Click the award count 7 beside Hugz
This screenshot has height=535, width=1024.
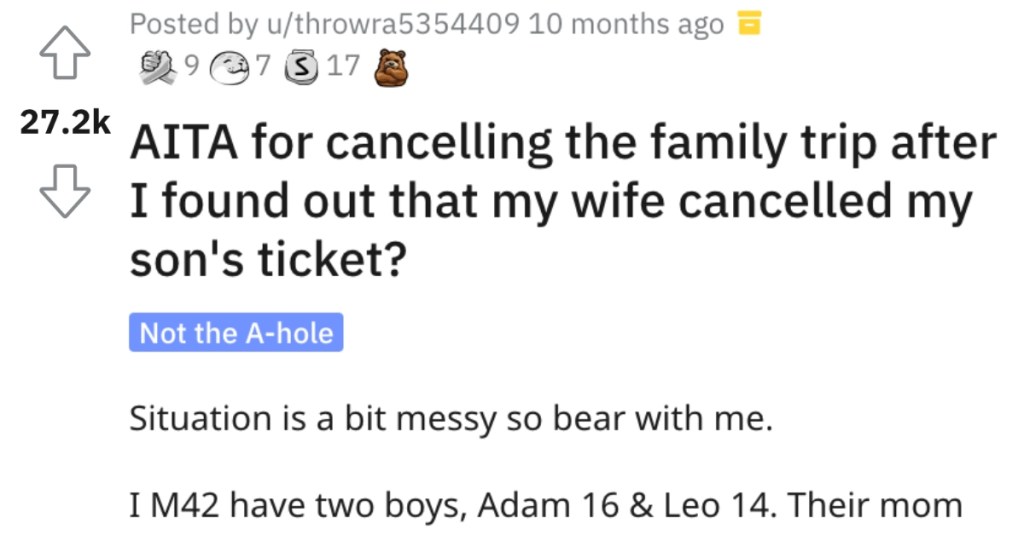click(x=263, y=66)
